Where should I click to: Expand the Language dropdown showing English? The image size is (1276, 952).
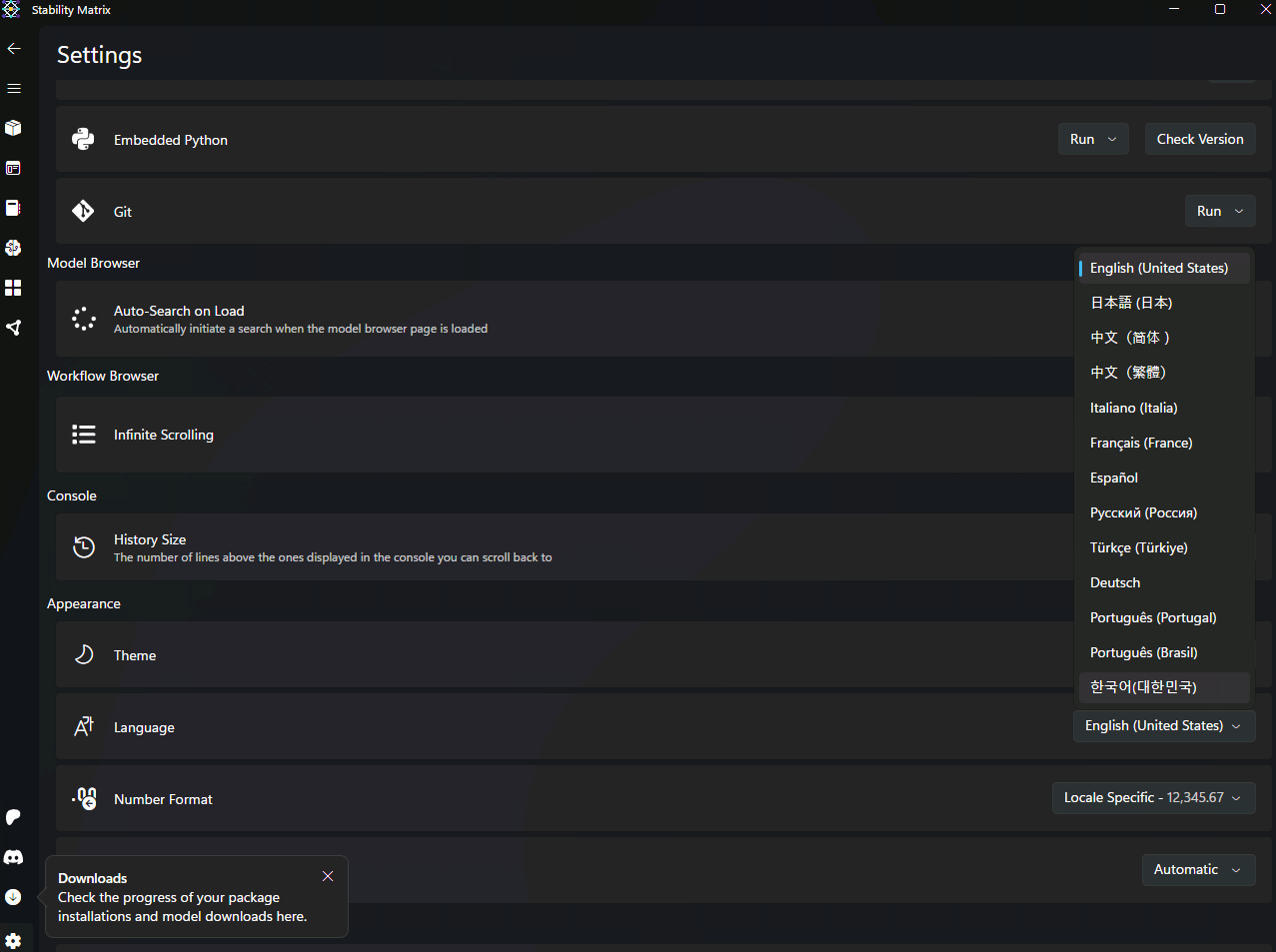[1163, 726]
